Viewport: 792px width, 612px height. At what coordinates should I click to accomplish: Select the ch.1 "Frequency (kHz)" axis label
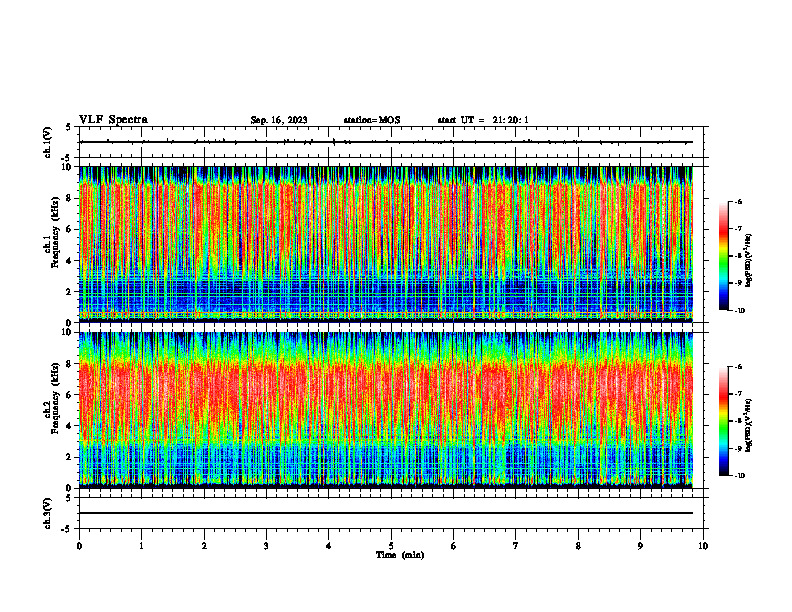click(55, 232)
